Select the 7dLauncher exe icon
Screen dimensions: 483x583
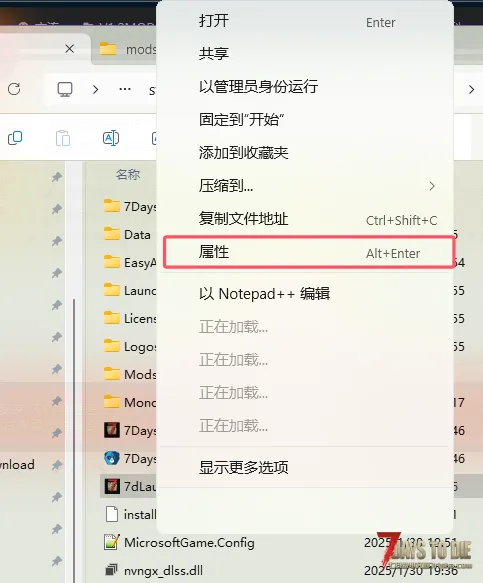coord(112,486)
